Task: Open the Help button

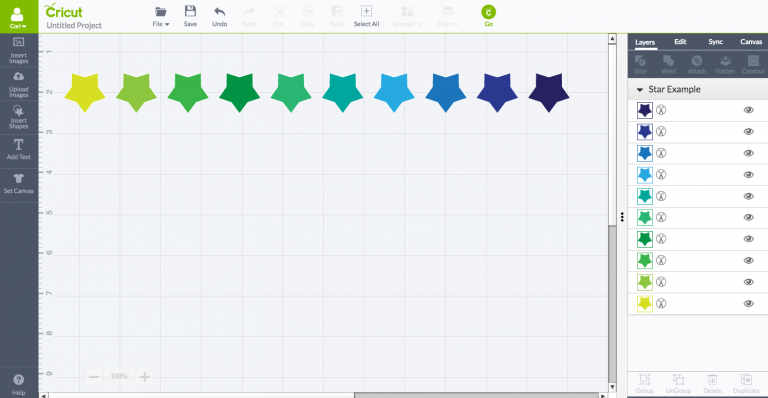Action: tap(19, 384)
